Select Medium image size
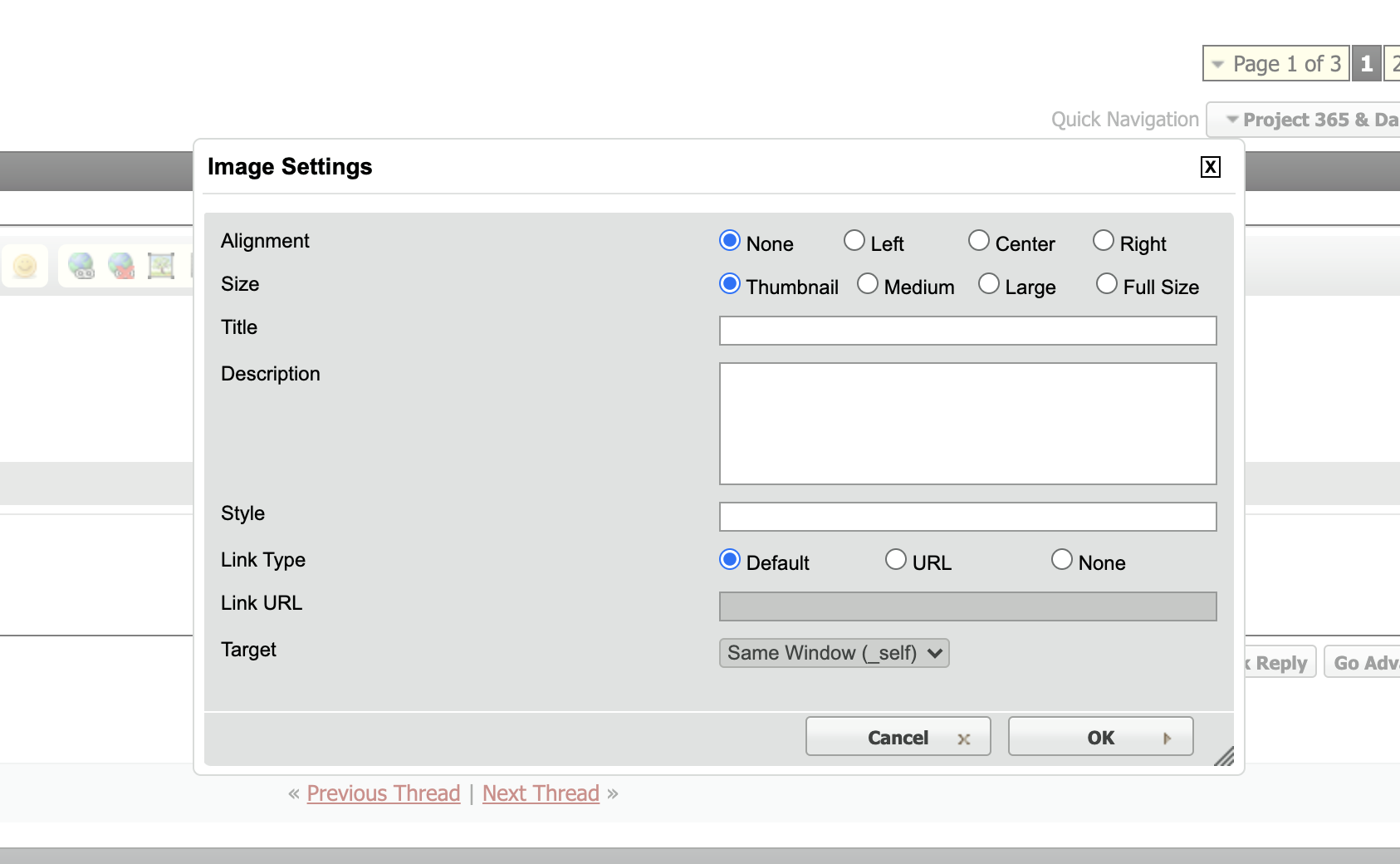This screenshot has height=864, width=1400. click(x=868, y=284)
